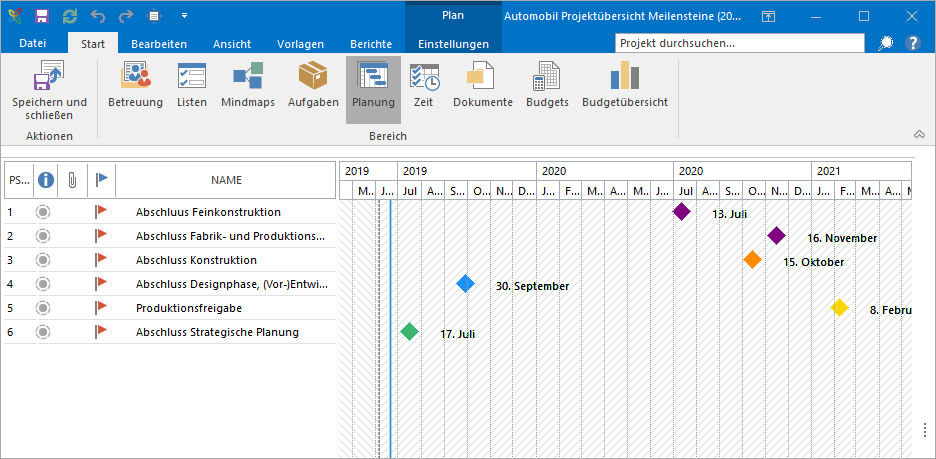The width and height of the screenshot is (936, 459).
Task: Click status circle of Abschluss Strategische Planung
Action: 42,332
